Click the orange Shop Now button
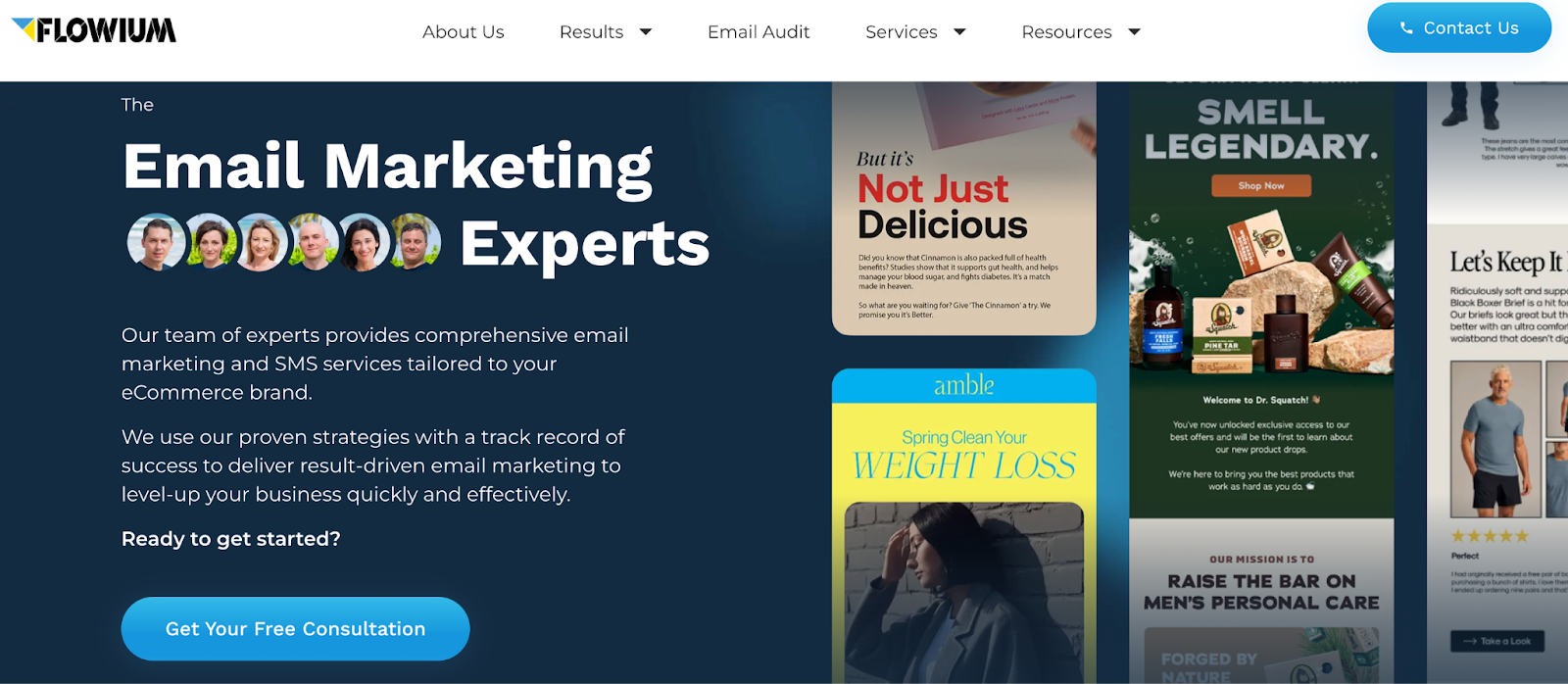The width and height of the screenshot is (1568, 684). click(x=1261, y=185)
